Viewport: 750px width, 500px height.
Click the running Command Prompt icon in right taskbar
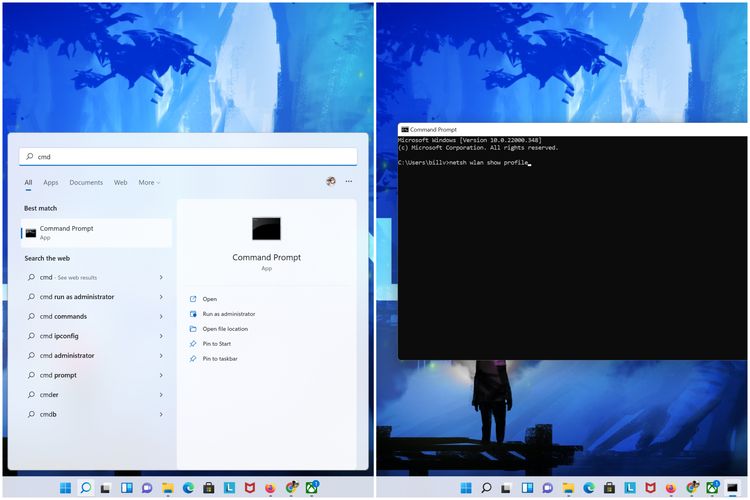pyautogui.click(x=732, y=488)
